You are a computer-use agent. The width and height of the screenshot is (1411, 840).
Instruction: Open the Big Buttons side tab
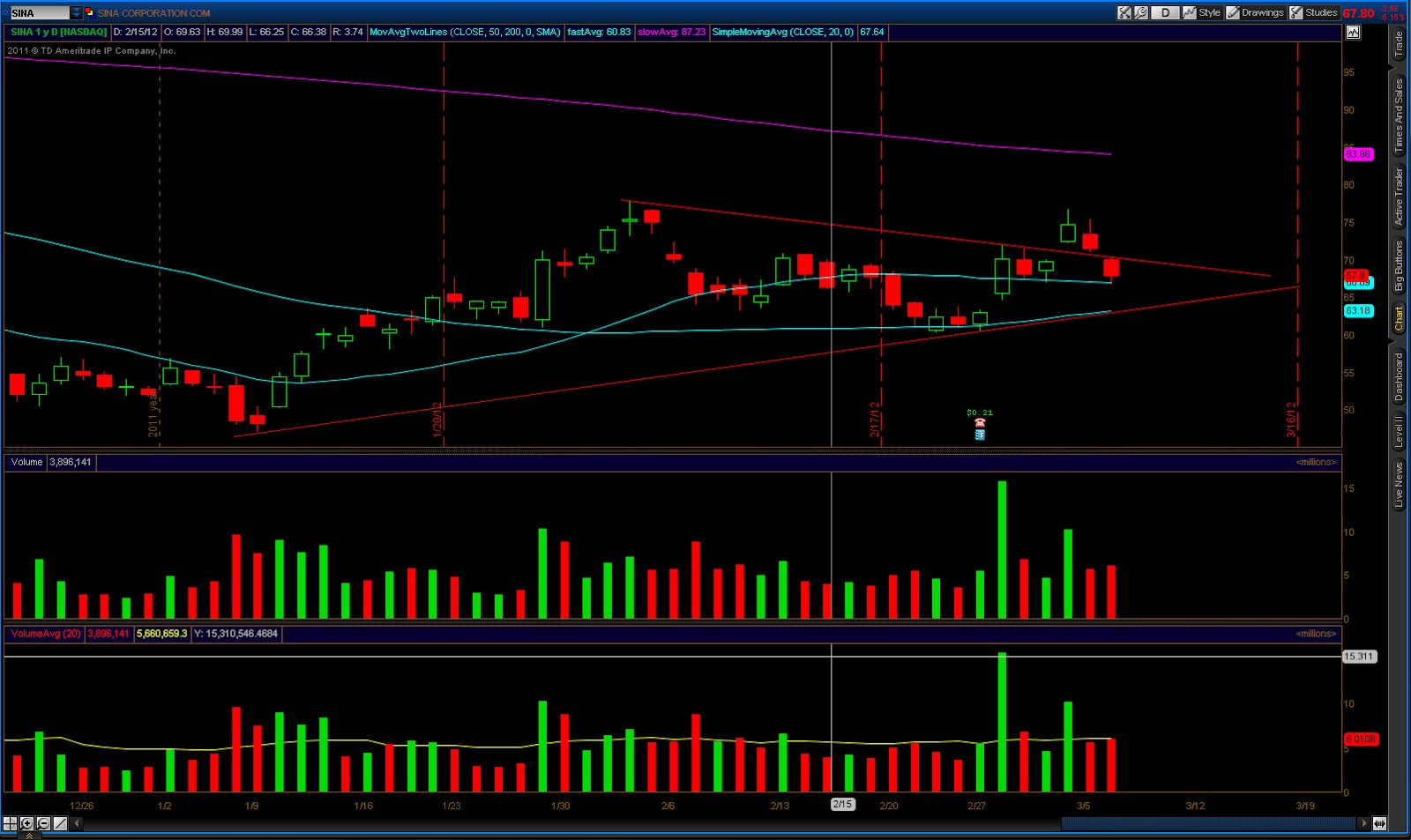coord(1399,265)
